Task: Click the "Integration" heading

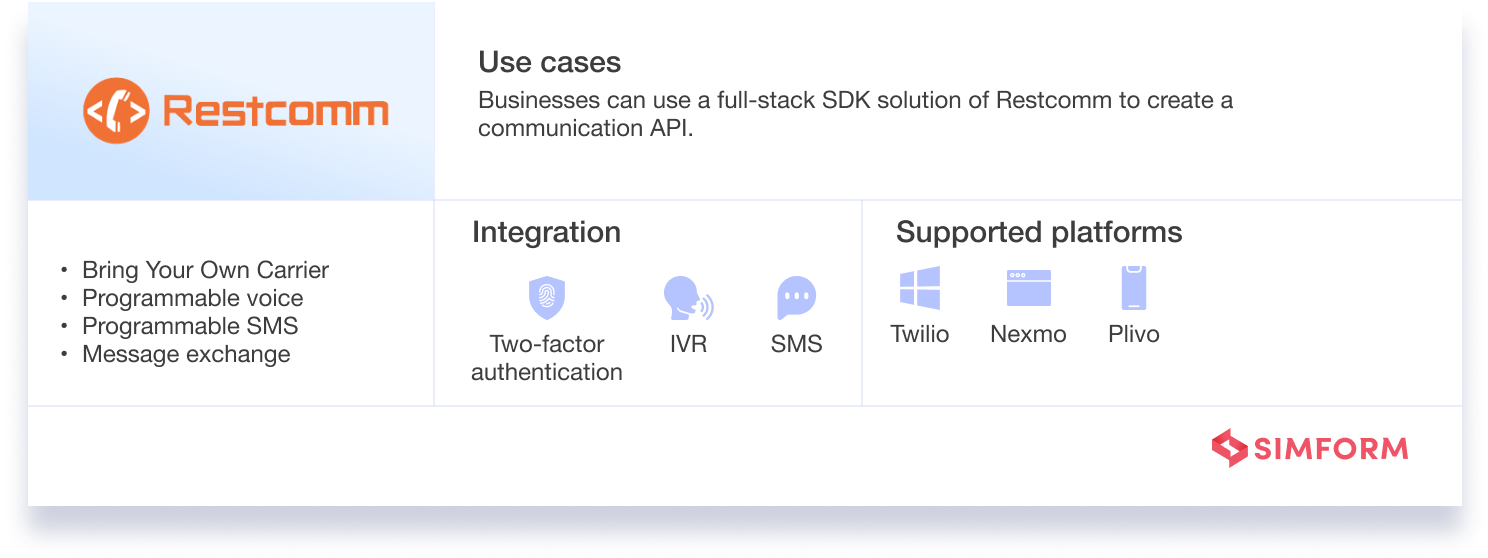Action: click(546, 233)
